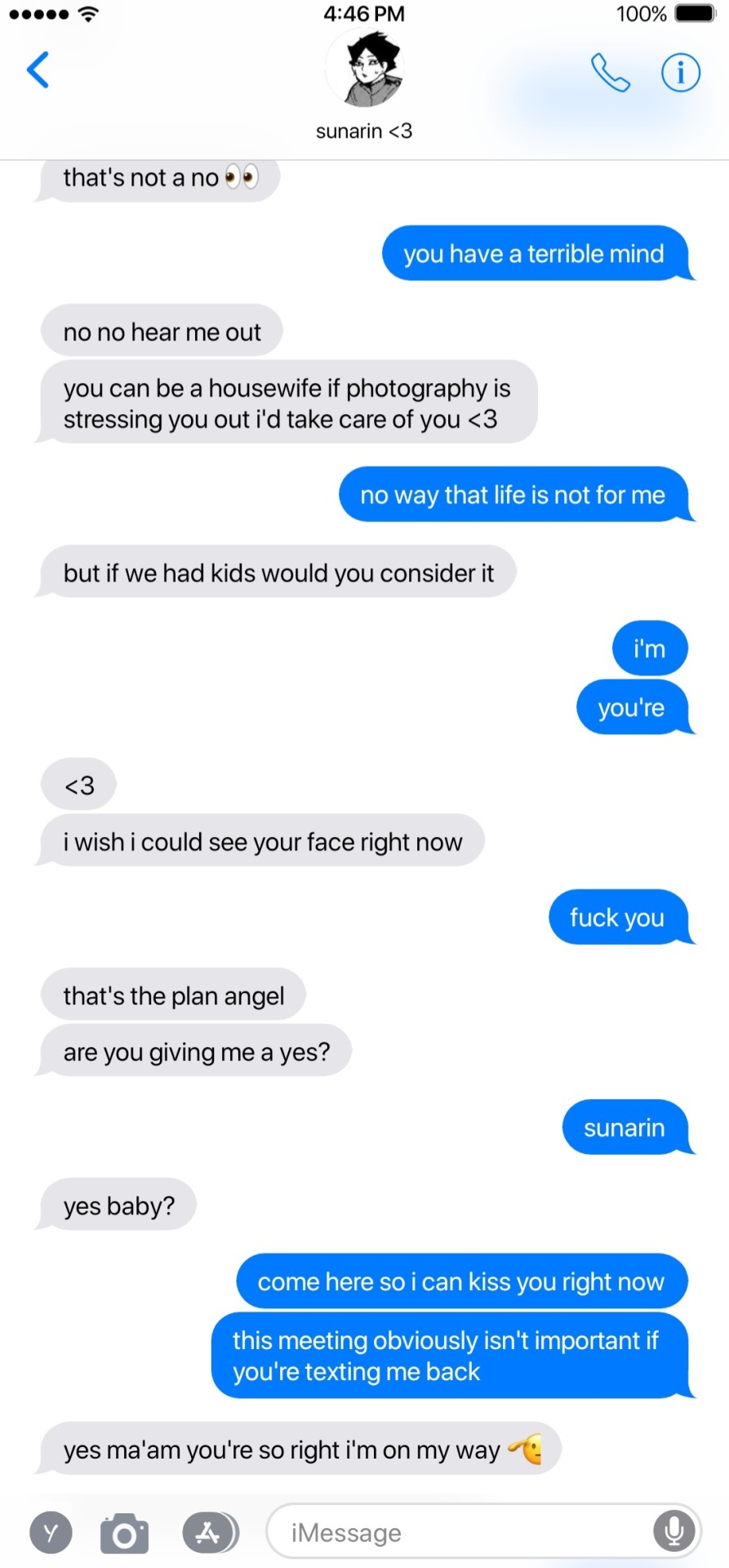Tap the "no no hear me out" message
Viewport: 729px width, 1568px height.
pyautogui.click(x=162, y=332)
